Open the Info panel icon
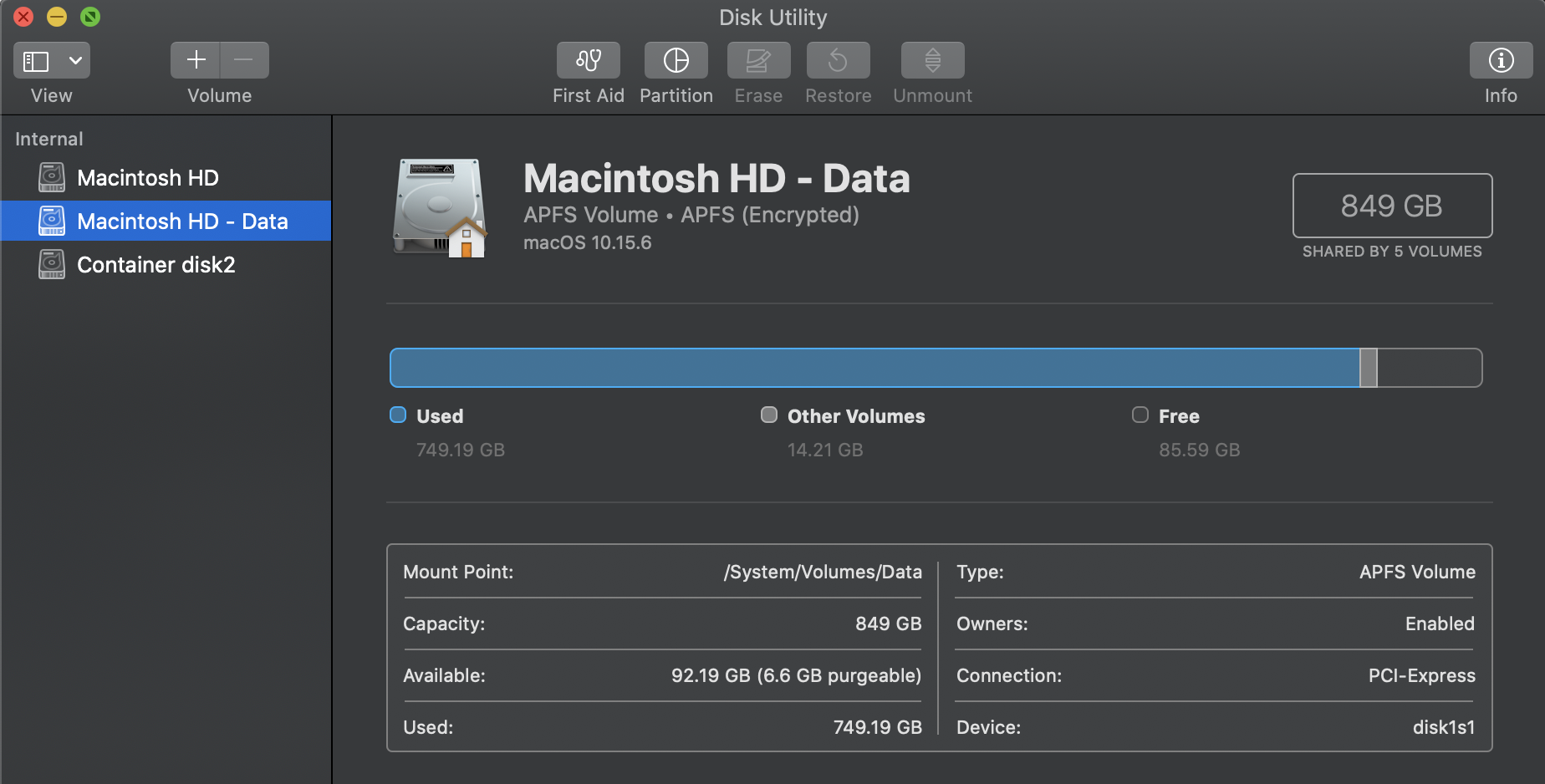 click(x=1501, y=60)
